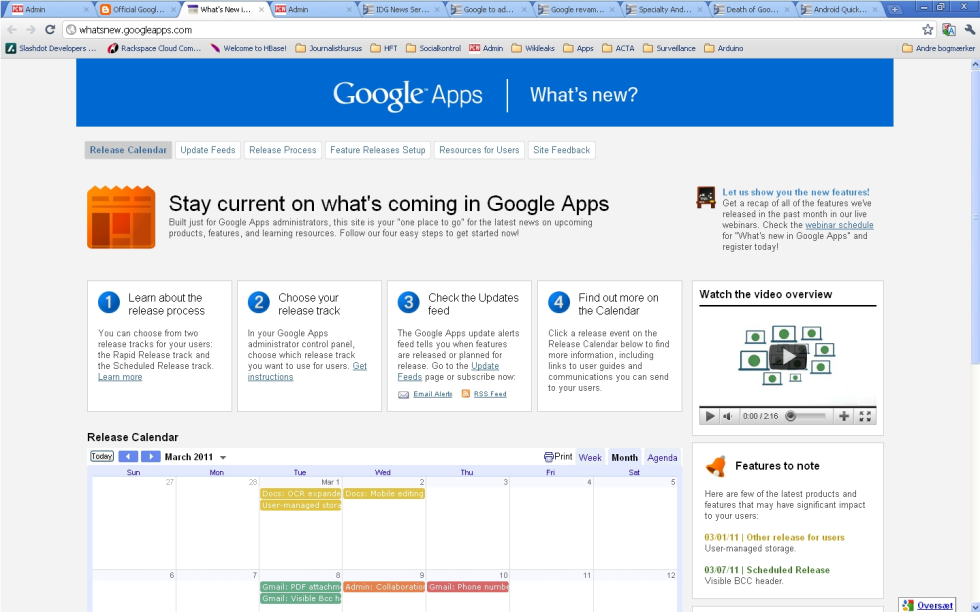The image size is (980, 612).
Task: Open the Update Feeds page tab
Action: [208, 150]
